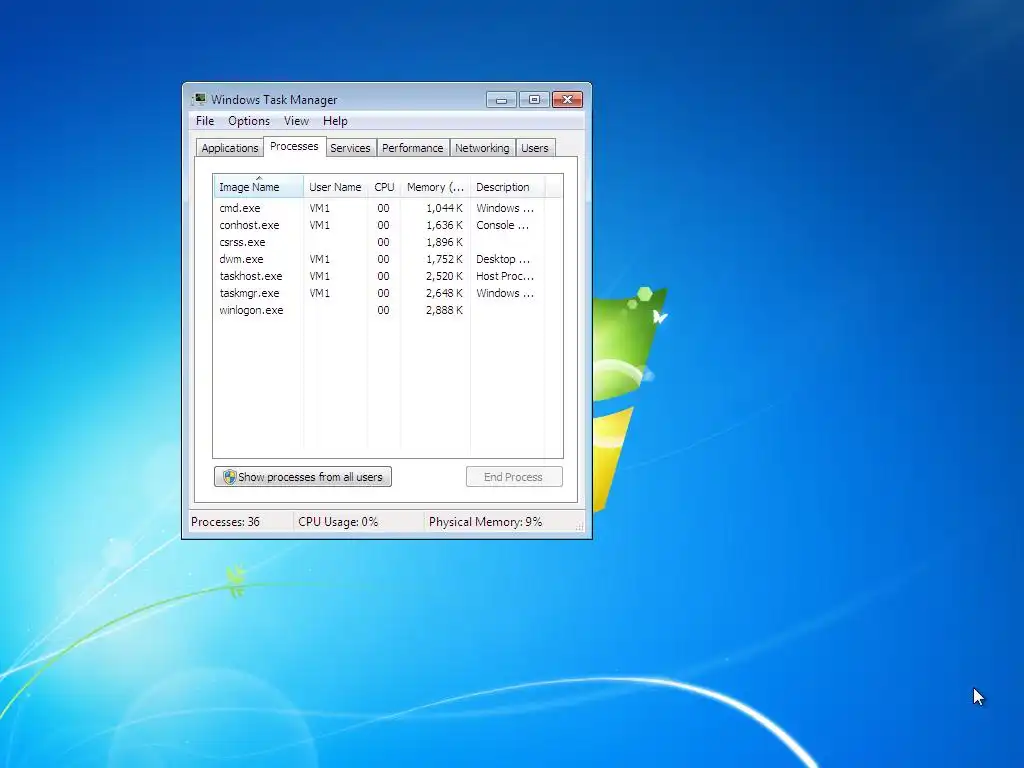
Task: Open the Options menu
Action: 249,121
